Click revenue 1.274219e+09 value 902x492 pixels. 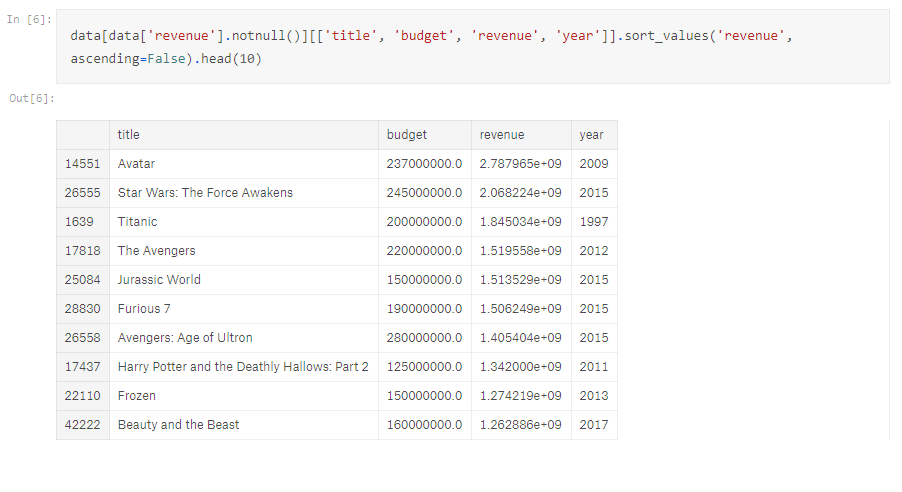point(522,396)
